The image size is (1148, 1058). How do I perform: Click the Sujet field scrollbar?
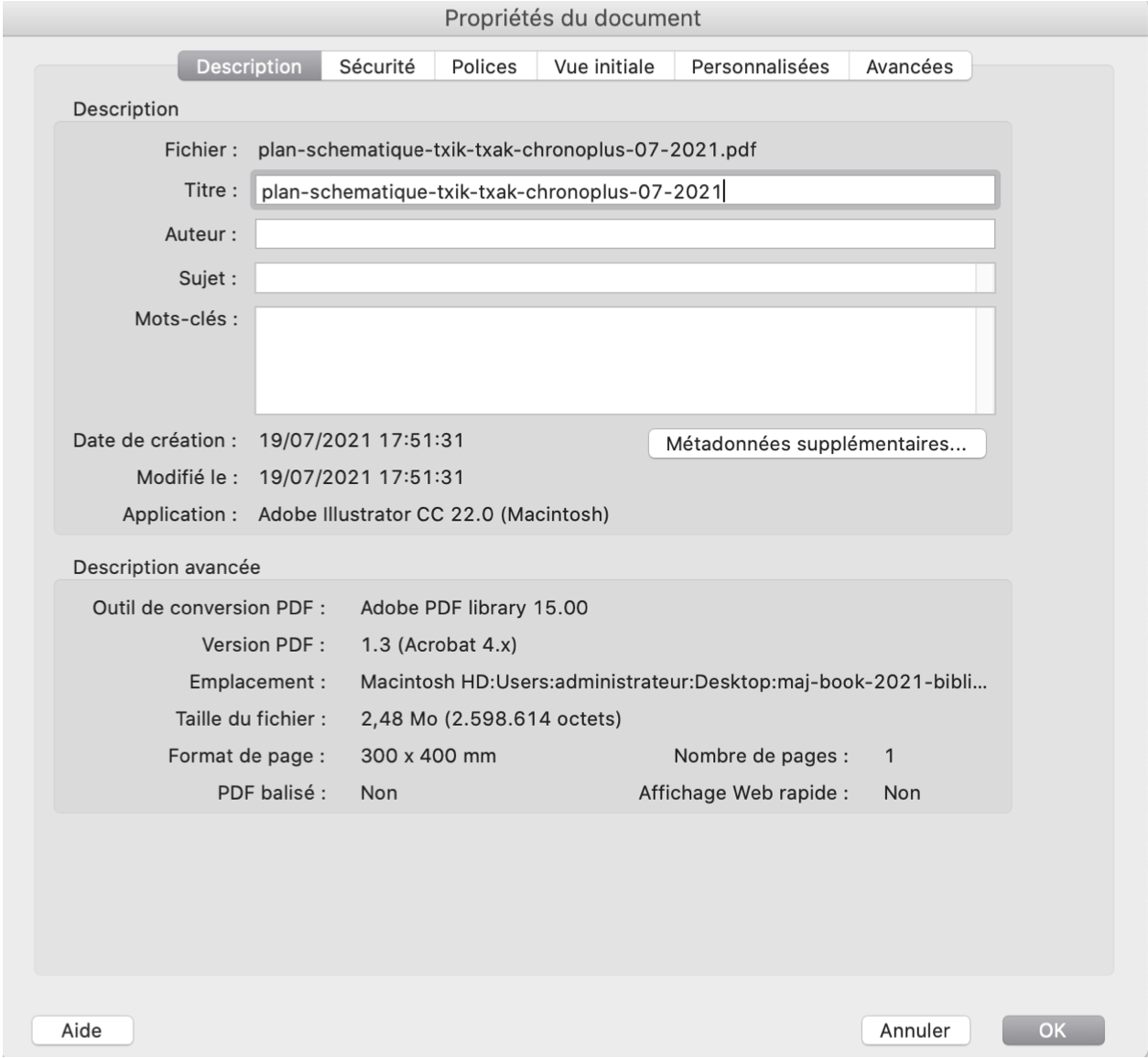(985, 278)
